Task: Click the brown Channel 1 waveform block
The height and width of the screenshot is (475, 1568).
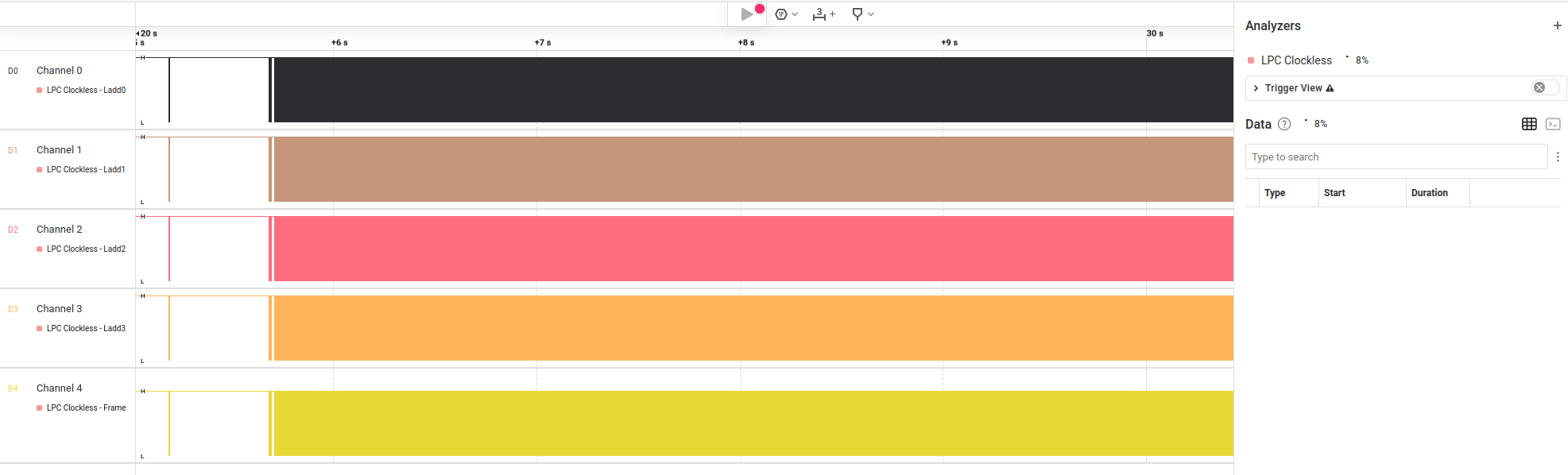Action: pyautogui.click(x=753, y=169)
